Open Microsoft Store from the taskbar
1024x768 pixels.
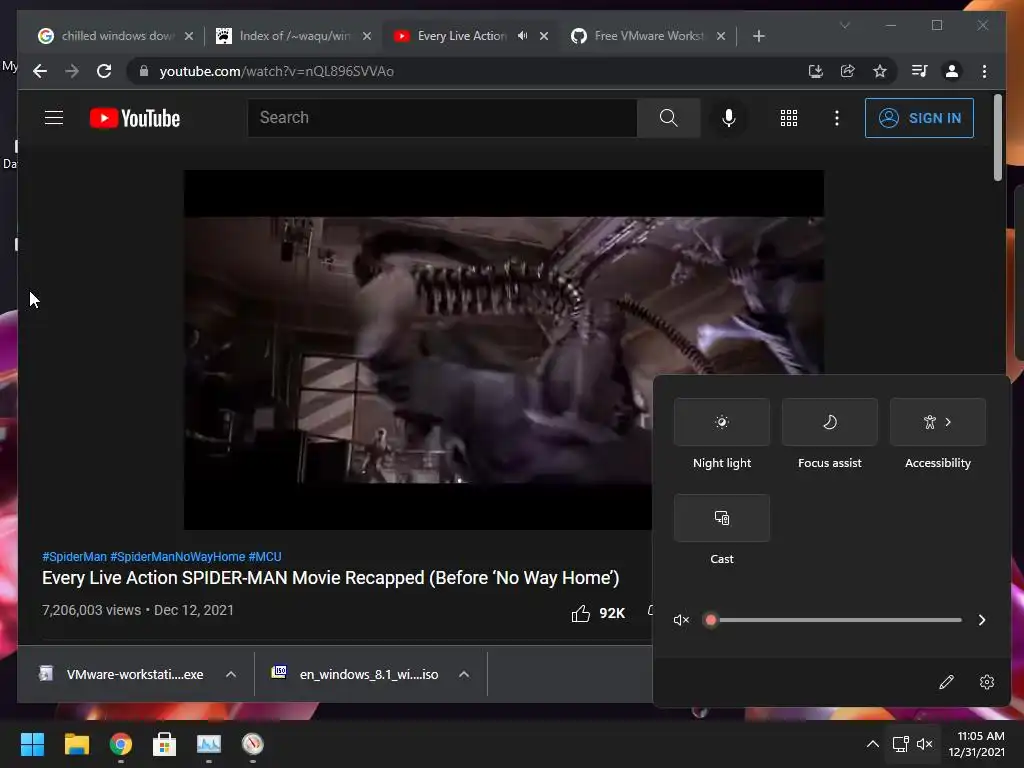pos(165,744)
